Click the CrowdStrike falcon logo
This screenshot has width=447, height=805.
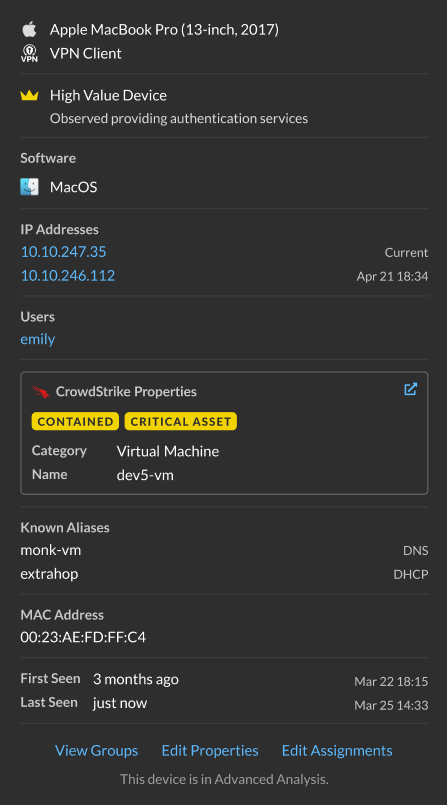tap(40, 392)
